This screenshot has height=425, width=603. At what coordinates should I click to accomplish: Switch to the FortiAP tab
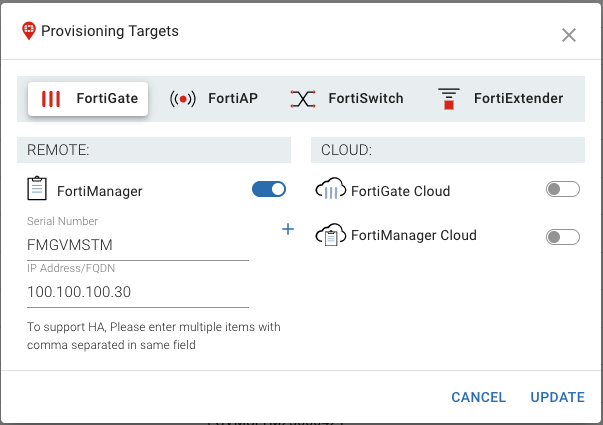(x=214, y=99)
